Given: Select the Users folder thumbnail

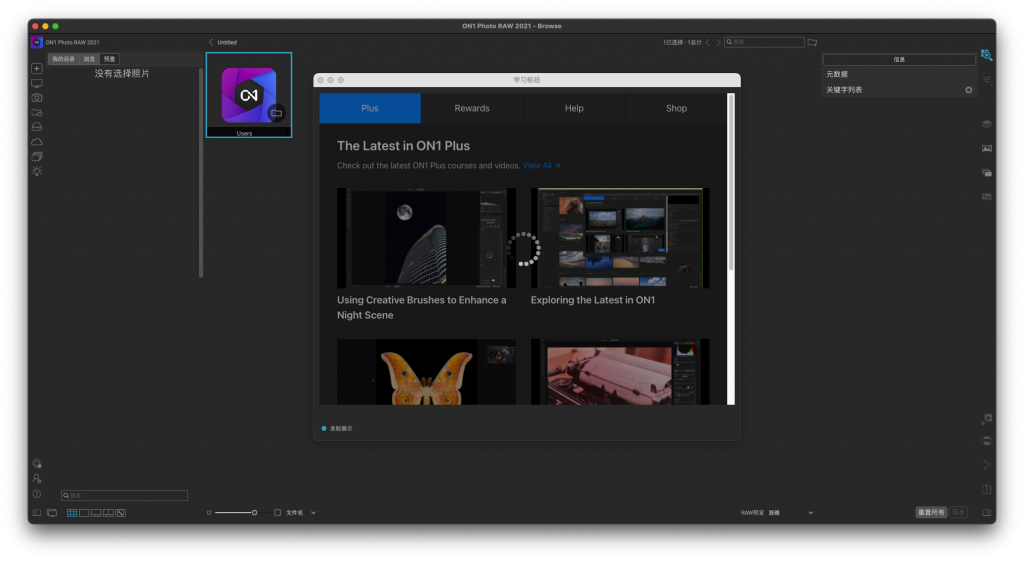Looking at the screenshot, I should tap(249, 95).
